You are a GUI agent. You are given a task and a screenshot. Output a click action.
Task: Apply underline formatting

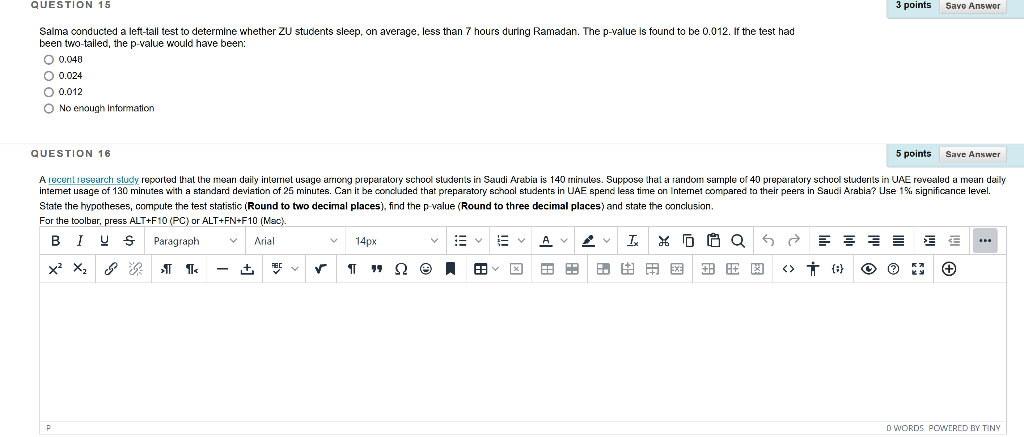pos(104,241)
